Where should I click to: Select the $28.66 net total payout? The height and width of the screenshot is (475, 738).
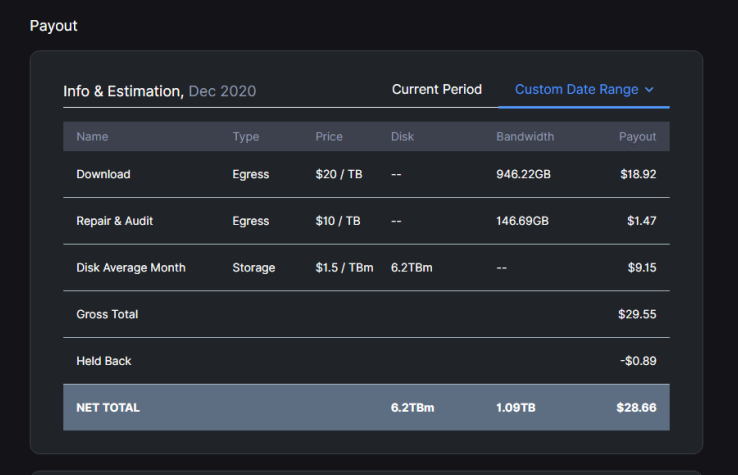(x=636, y=408)
